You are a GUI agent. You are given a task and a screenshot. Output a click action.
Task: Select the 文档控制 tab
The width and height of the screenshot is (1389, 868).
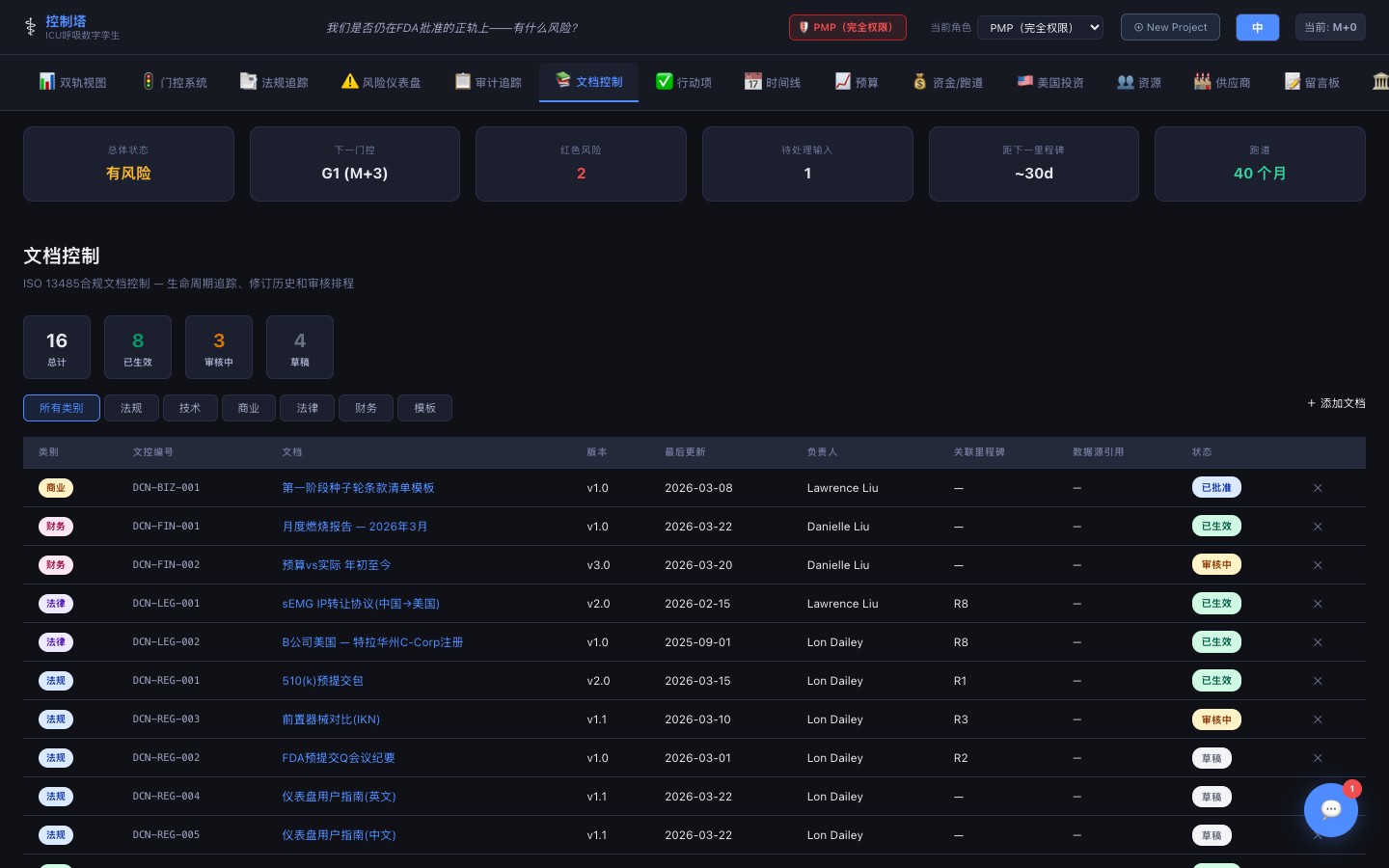(588, 82)
